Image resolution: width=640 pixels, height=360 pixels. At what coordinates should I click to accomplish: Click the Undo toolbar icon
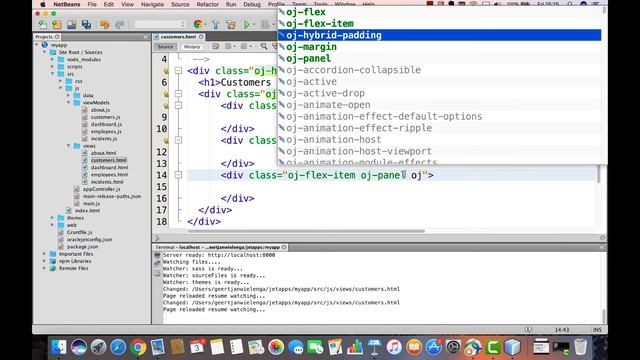105,25
